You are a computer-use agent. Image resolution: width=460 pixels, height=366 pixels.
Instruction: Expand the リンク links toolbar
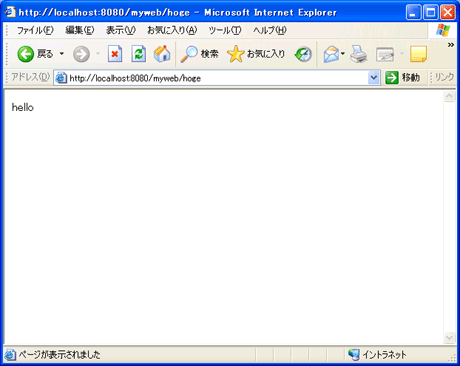[x=444, y=77]
